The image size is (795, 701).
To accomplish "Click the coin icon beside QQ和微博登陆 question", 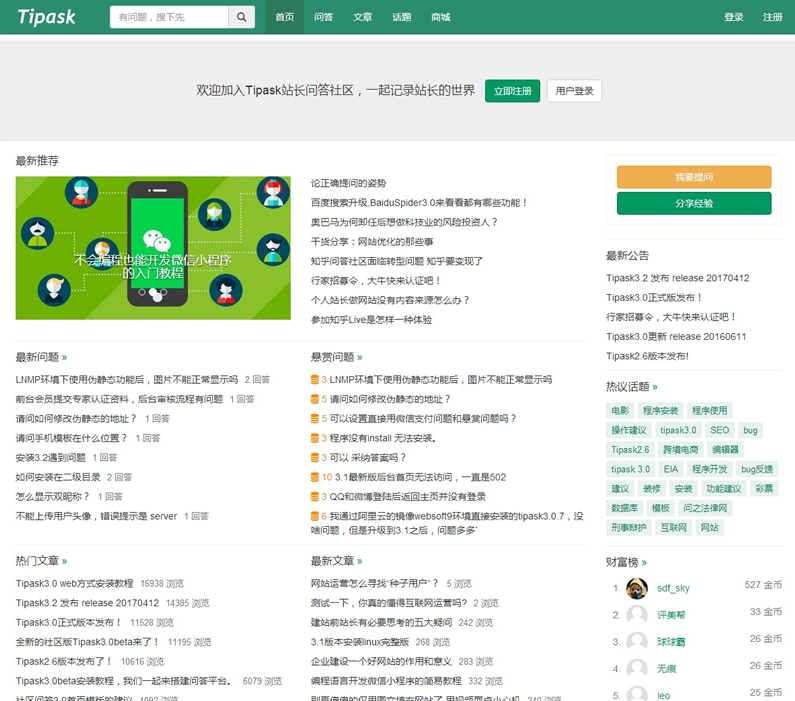I will [x=315, y=497].
